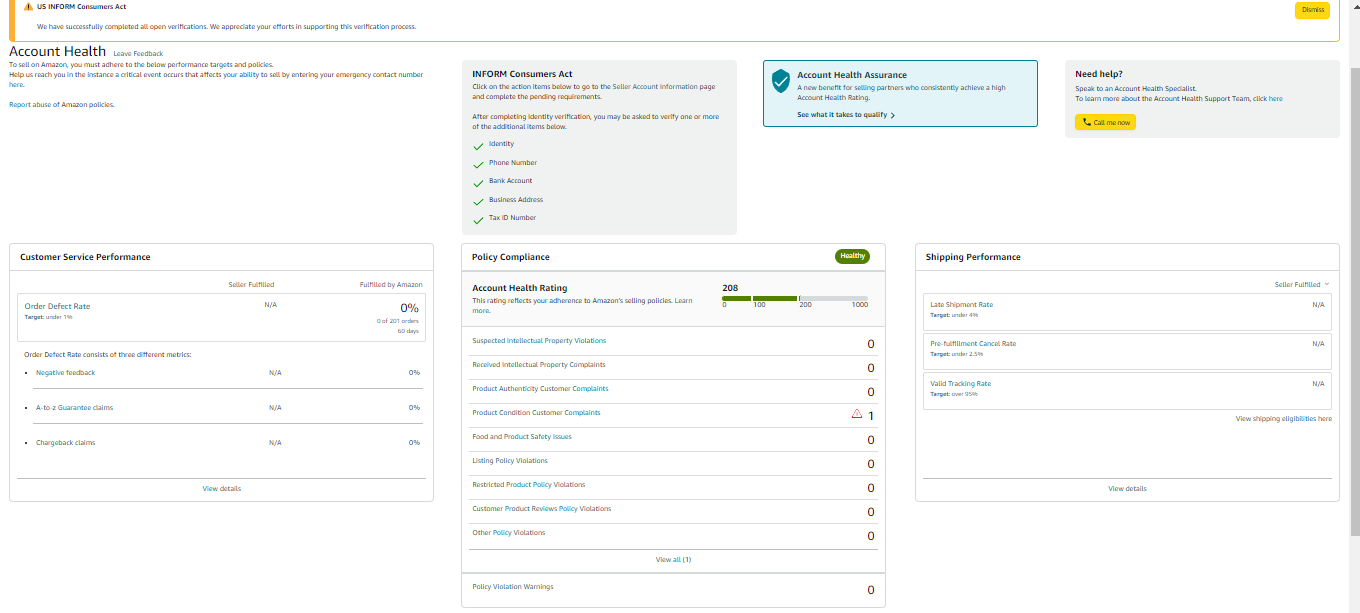Open Other Policy Violations
The height and width of the screenshot is (613, 1360).
pos(509,533)
